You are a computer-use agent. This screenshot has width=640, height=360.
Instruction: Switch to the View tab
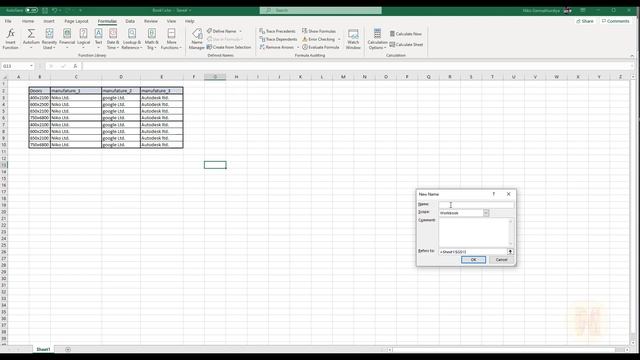171,21
